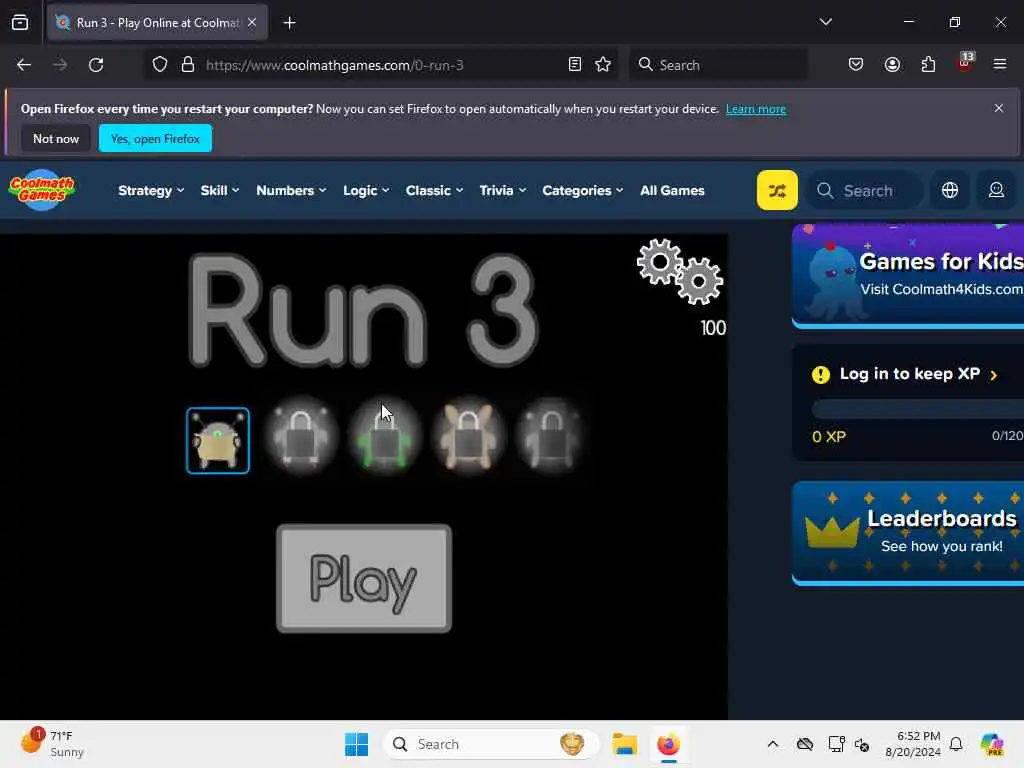Open a new browser tab
Viewport: 1024px width, 768px height.
click(x=289, y=23)
